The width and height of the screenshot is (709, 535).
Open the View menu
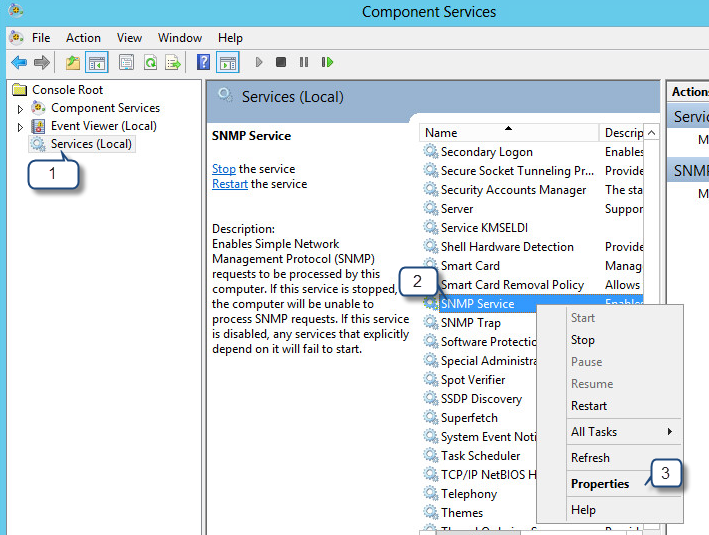[129, 38]
